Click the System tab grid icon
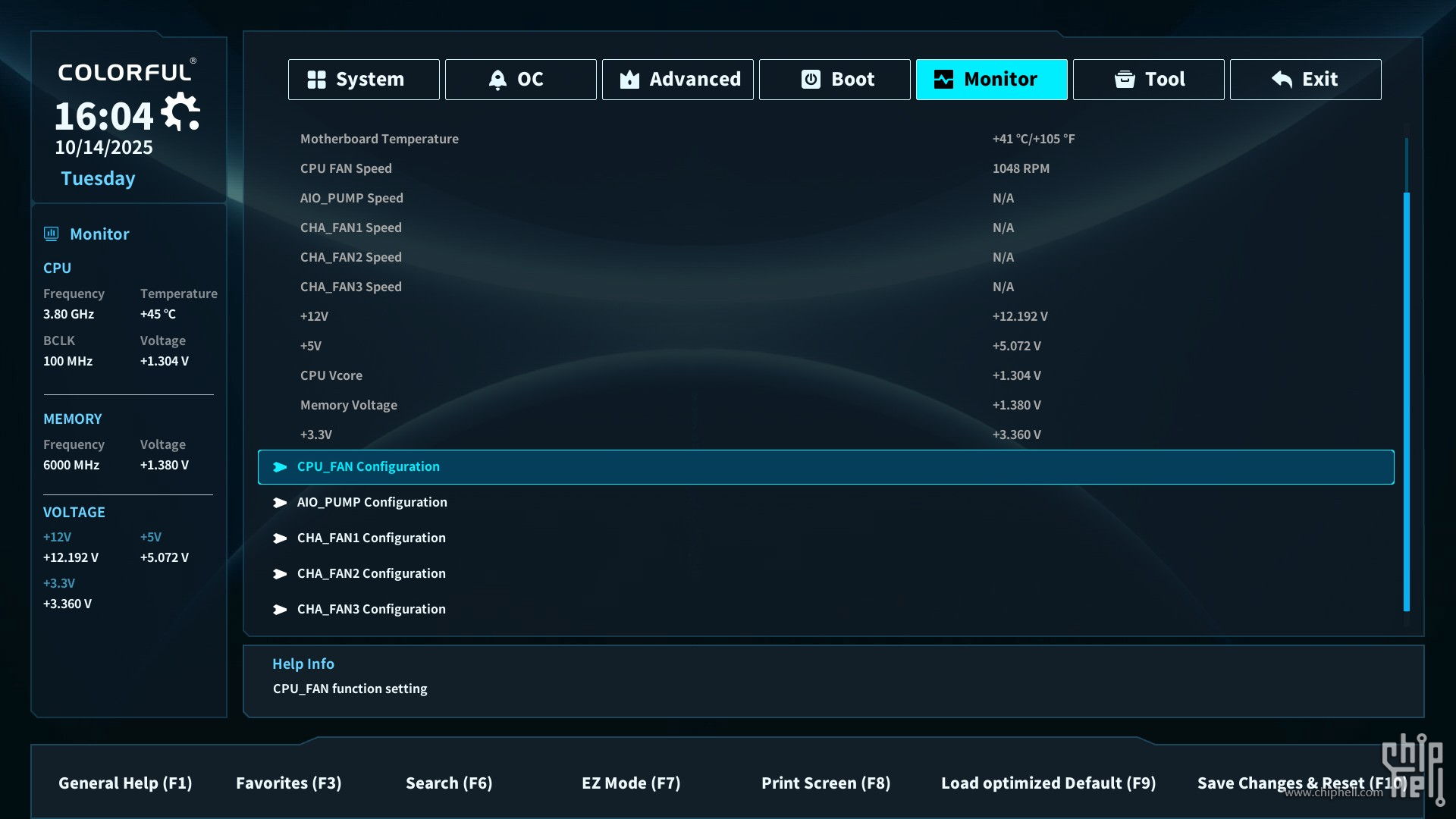This screenshot has height=819, width=1456. 316,80
